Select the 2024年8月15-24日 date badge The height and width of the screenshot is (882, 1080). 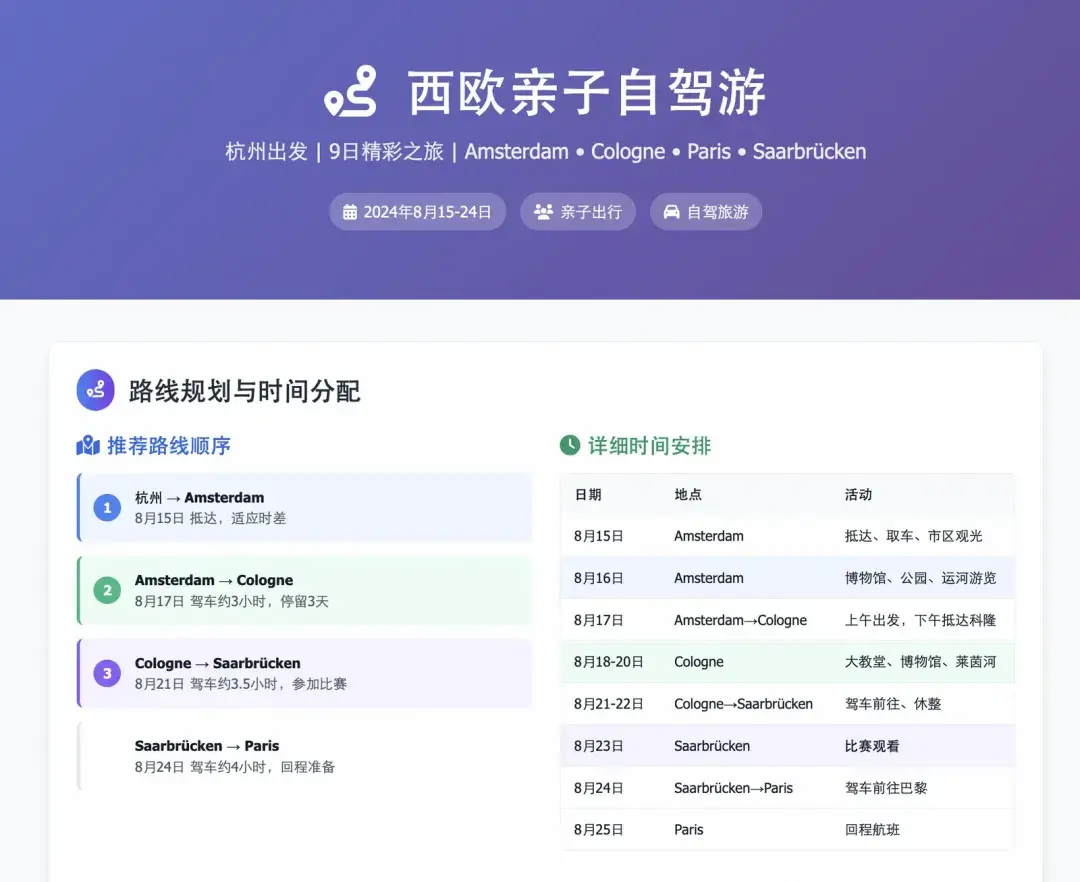coord(417,212)
